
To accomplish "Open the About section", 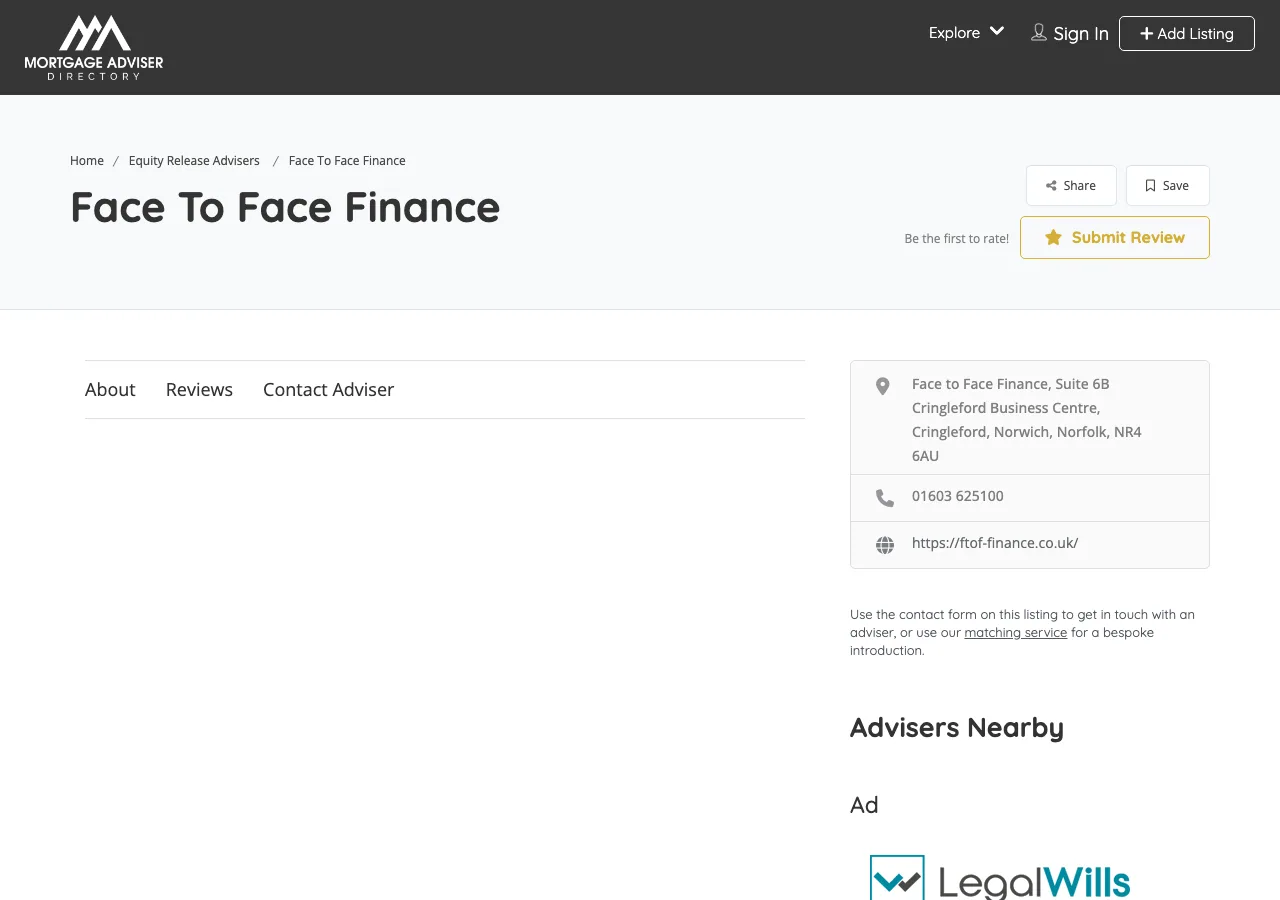I will (110, 389).
